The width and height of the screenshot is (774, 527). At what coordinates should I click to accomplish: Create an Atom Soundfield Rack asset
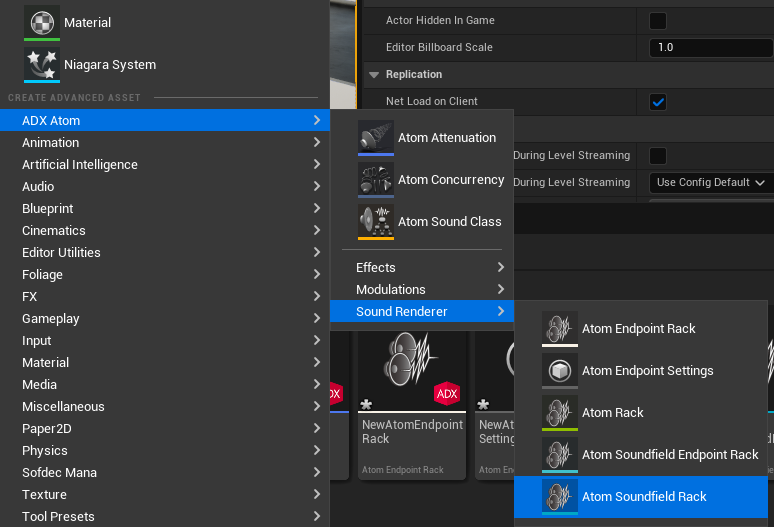point(643,496)
